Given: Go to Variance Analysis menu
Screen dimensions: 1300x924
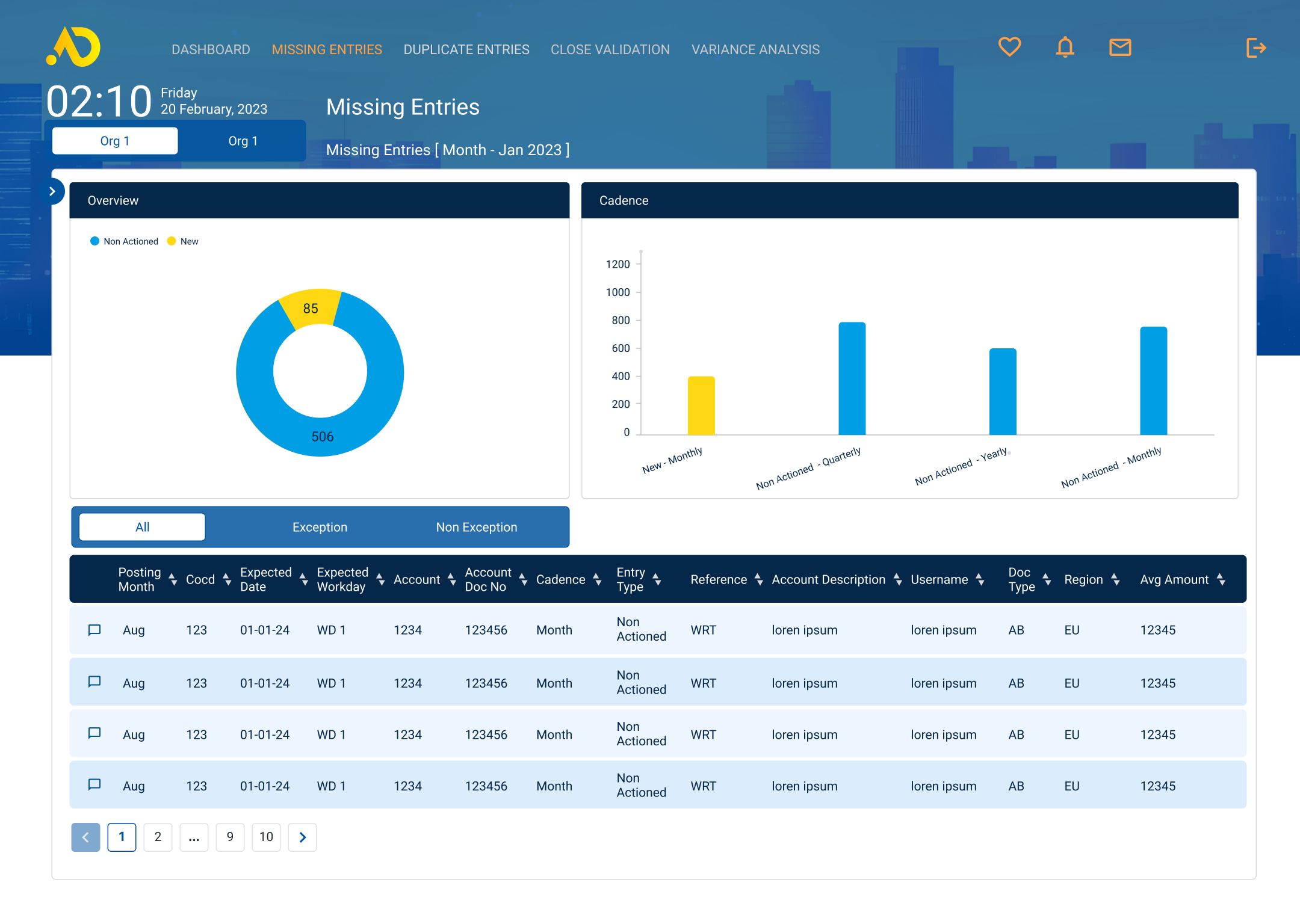Looking at the screenshot, I should [755, 49].
